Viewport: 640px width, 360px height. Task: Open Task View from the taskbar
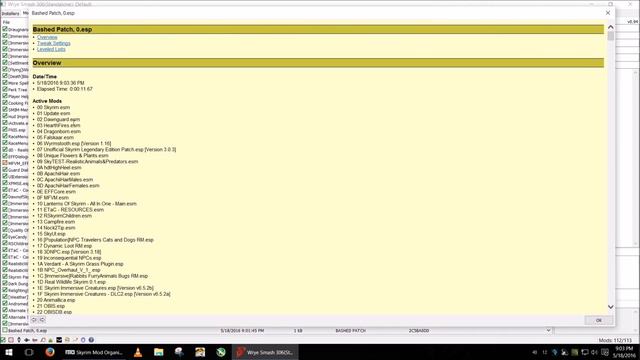pyautogui.click(x=29, y=352)
